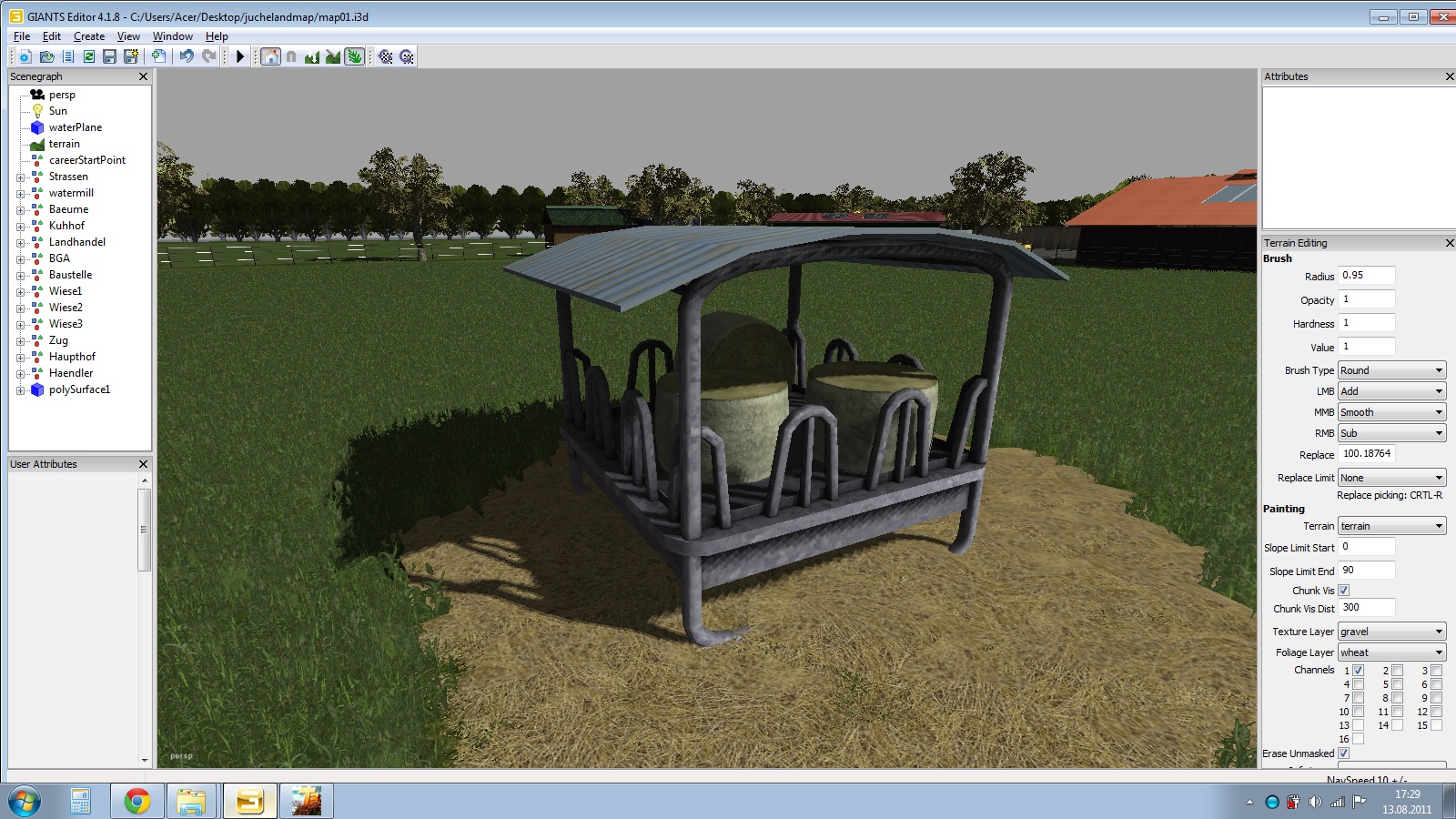Open the RMB action dropdown
The width and height of the screenshot is (1456, 819).
[x=1391, y=433]
